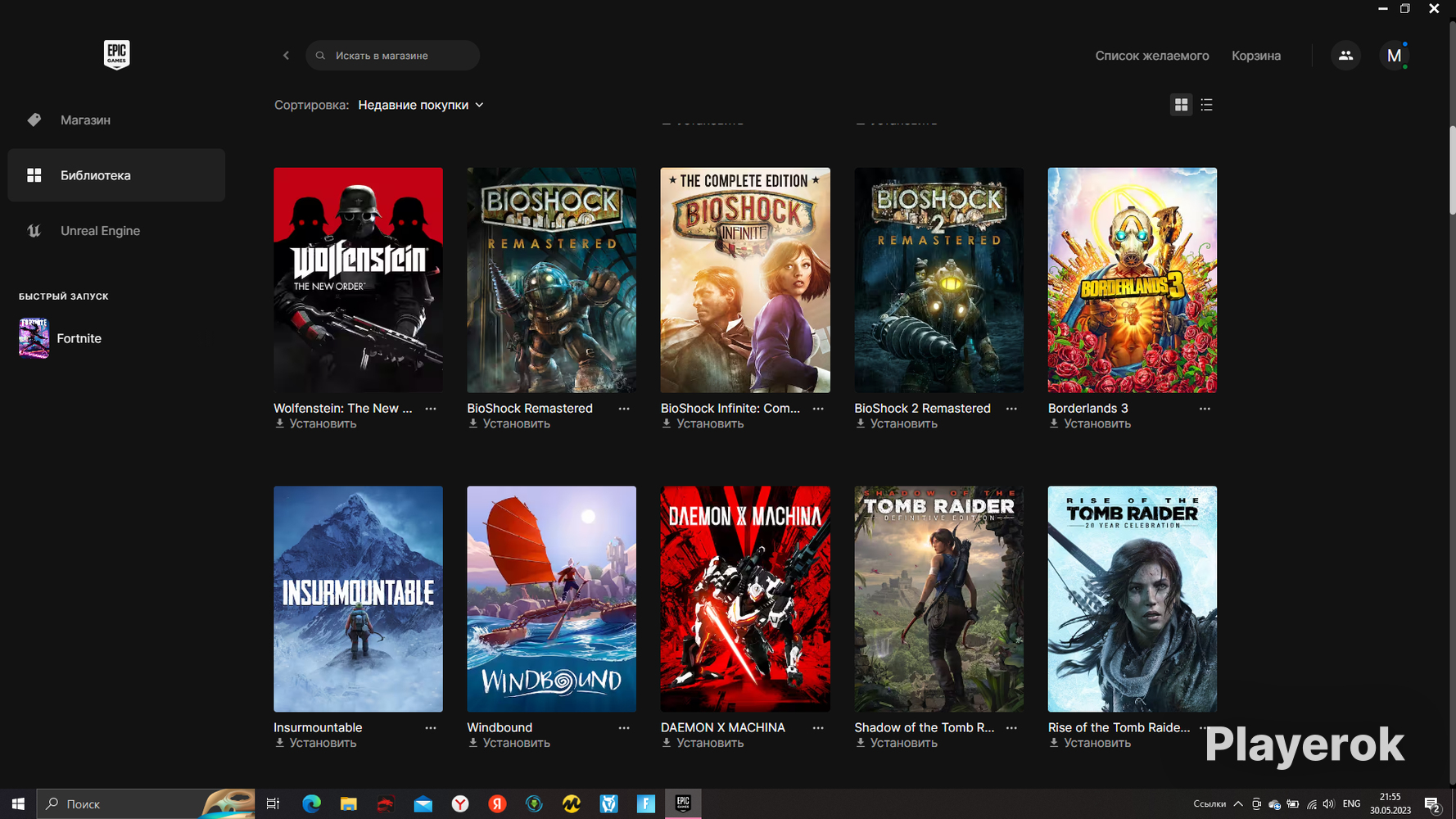Open the Windows Start menu
The width and height of the screenshot is (1456, 819).
click(18, 804)
